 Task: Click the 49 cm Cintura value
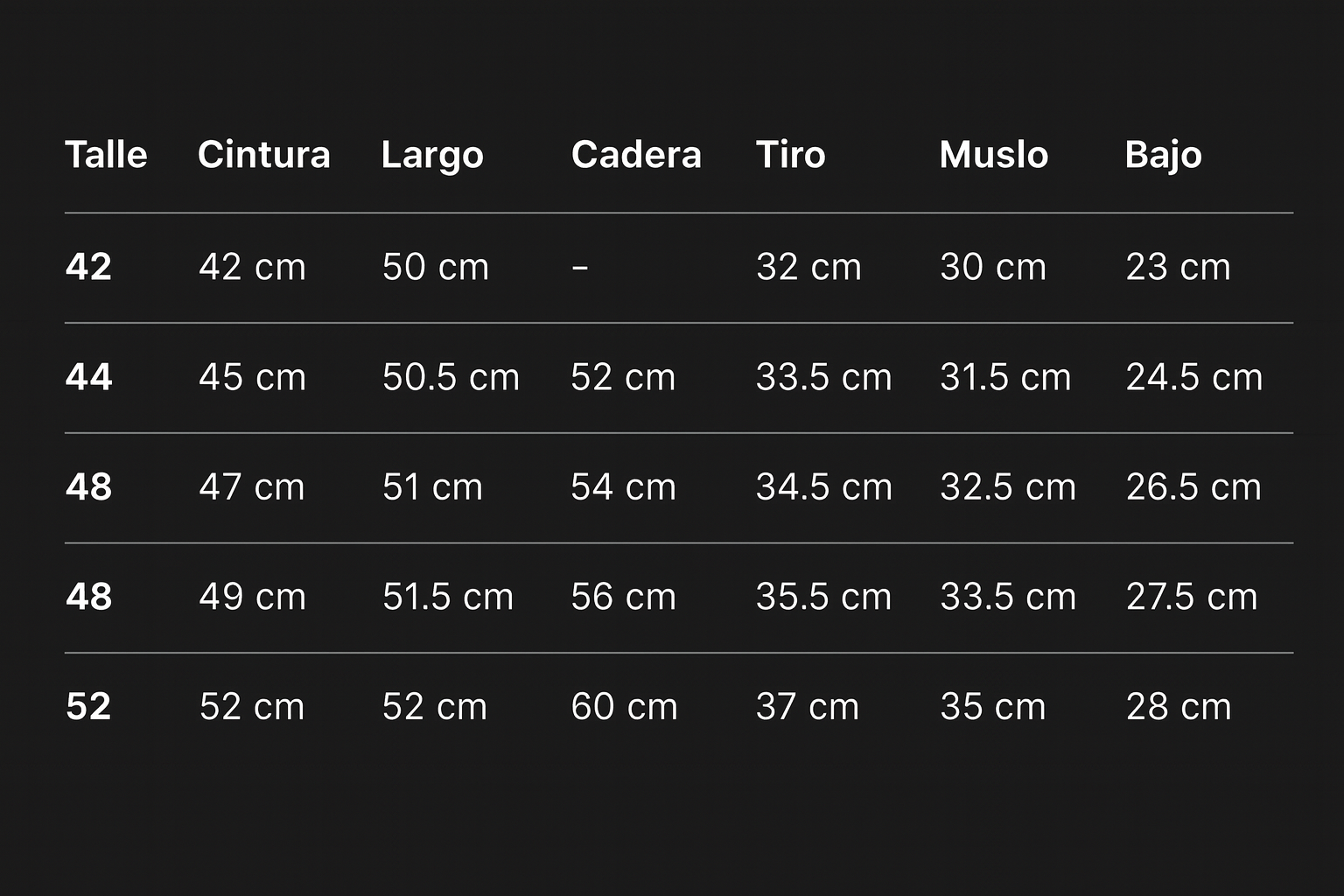tap(252, 597)
